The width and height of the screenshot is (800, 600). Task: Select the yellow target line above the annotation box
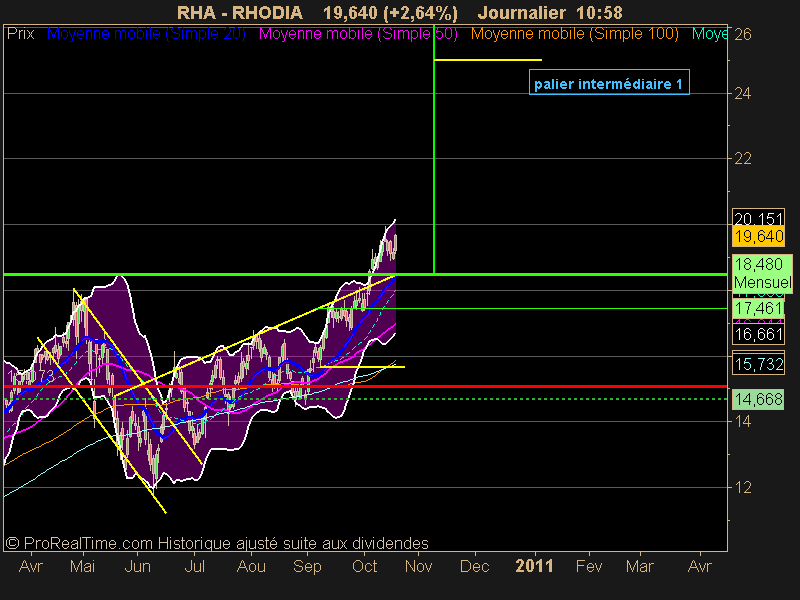click(488, 60)
